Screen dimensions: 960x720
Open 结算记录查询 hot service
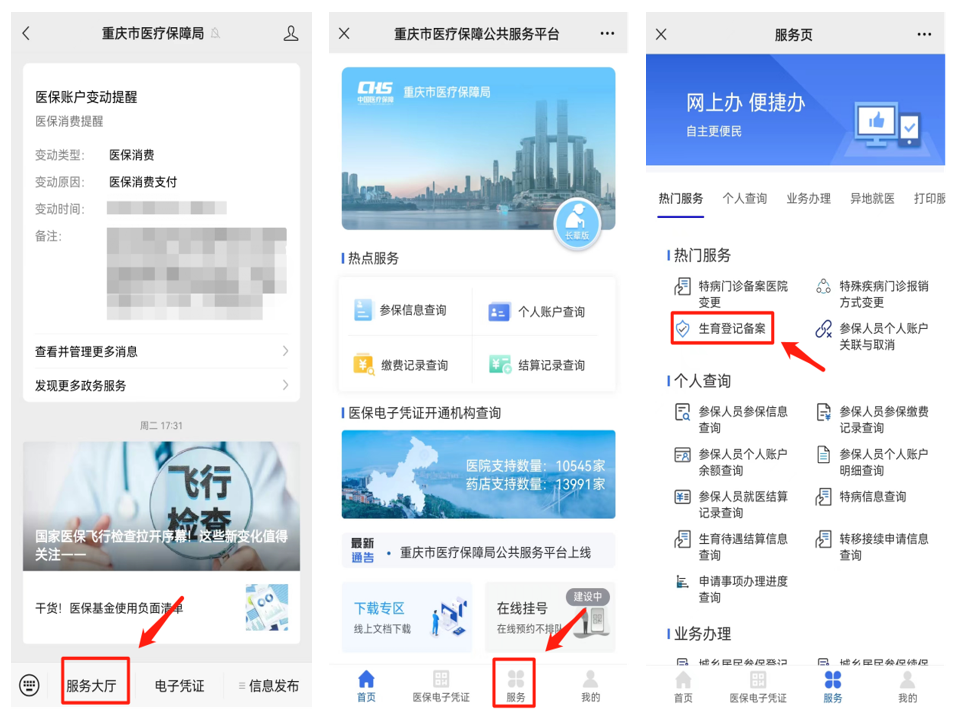[537, 365]
